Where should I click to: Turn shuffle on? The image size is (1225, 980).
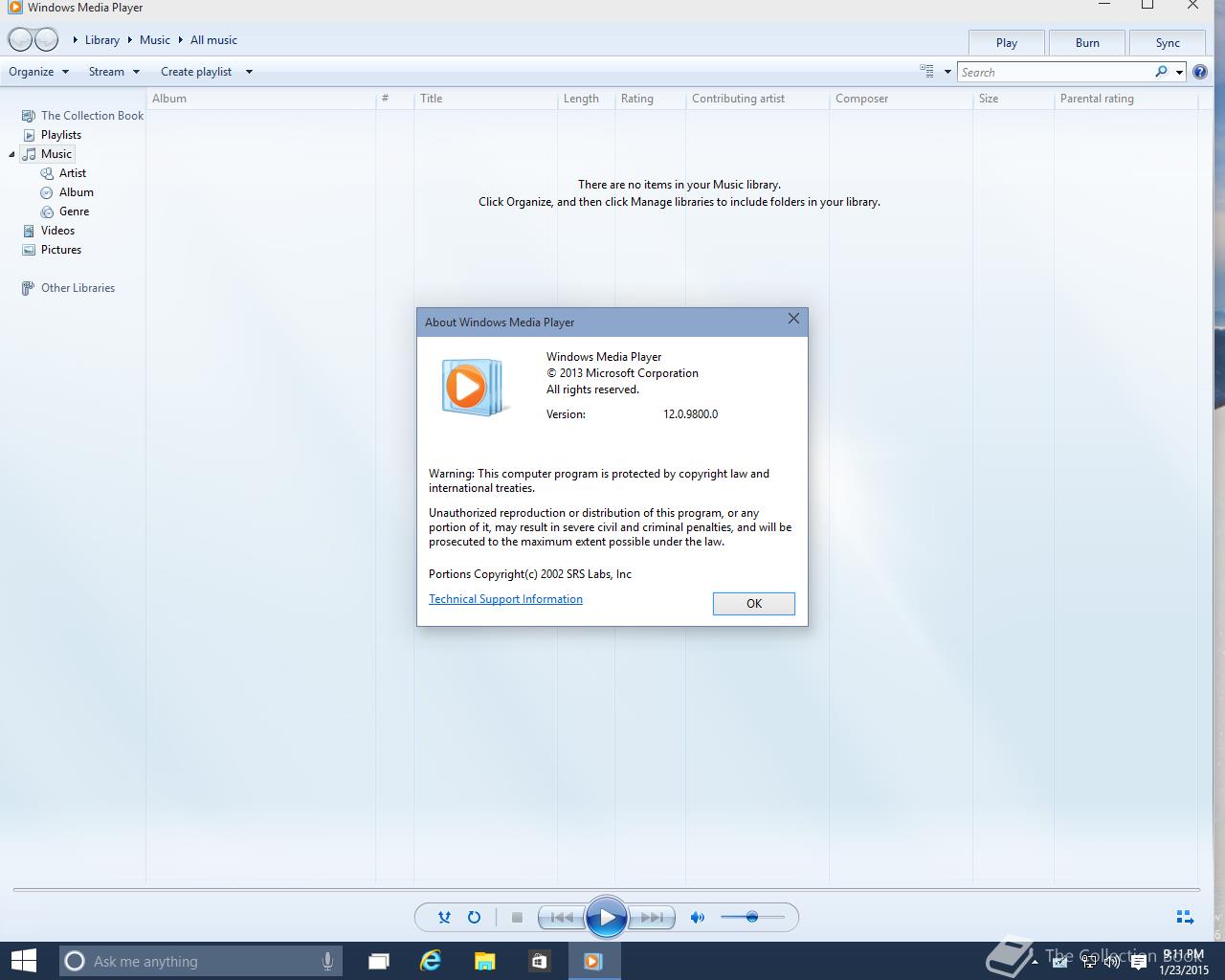(444, 917)
